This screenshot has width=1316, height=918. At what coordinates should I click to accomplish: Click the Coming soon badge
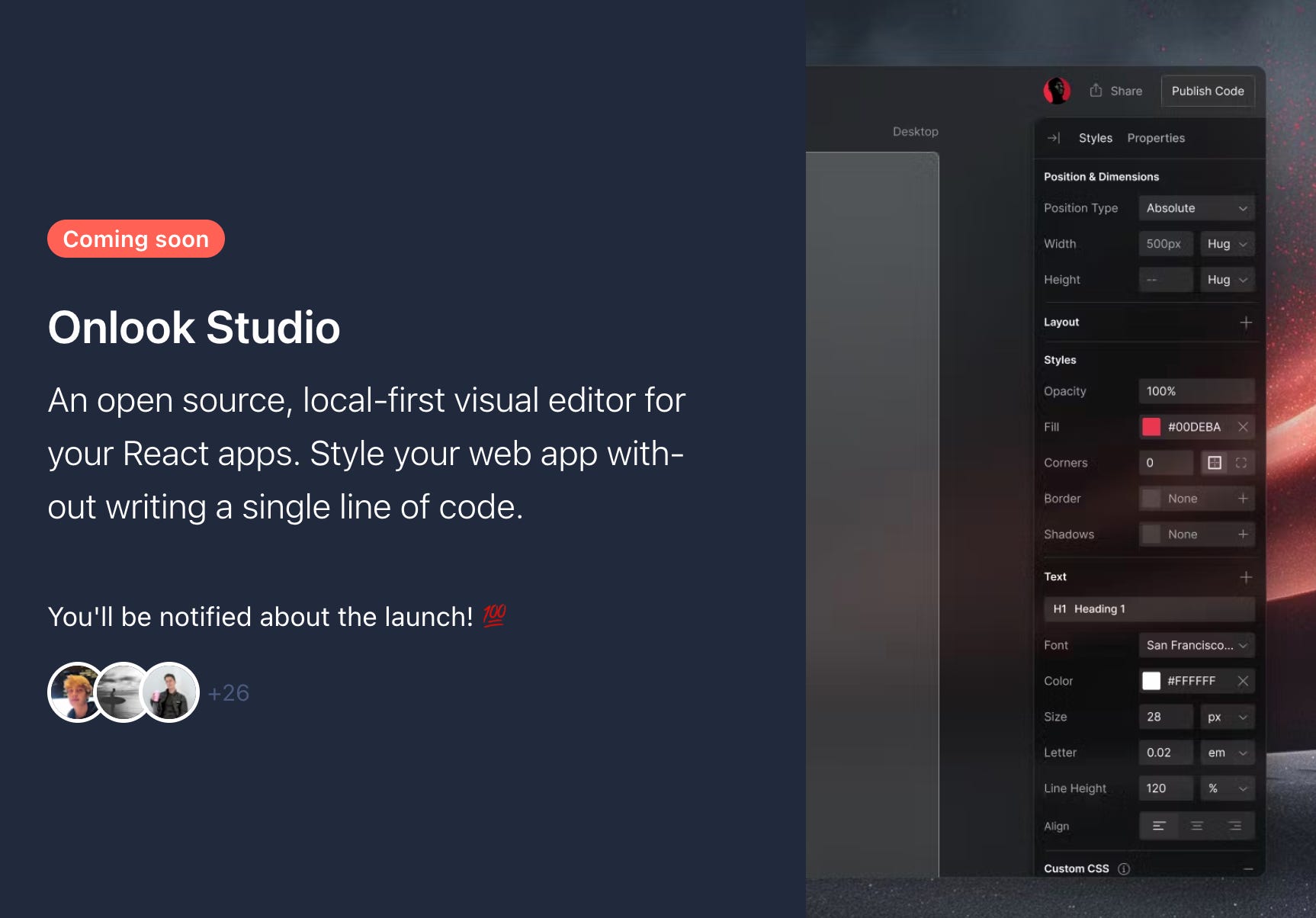136,239
